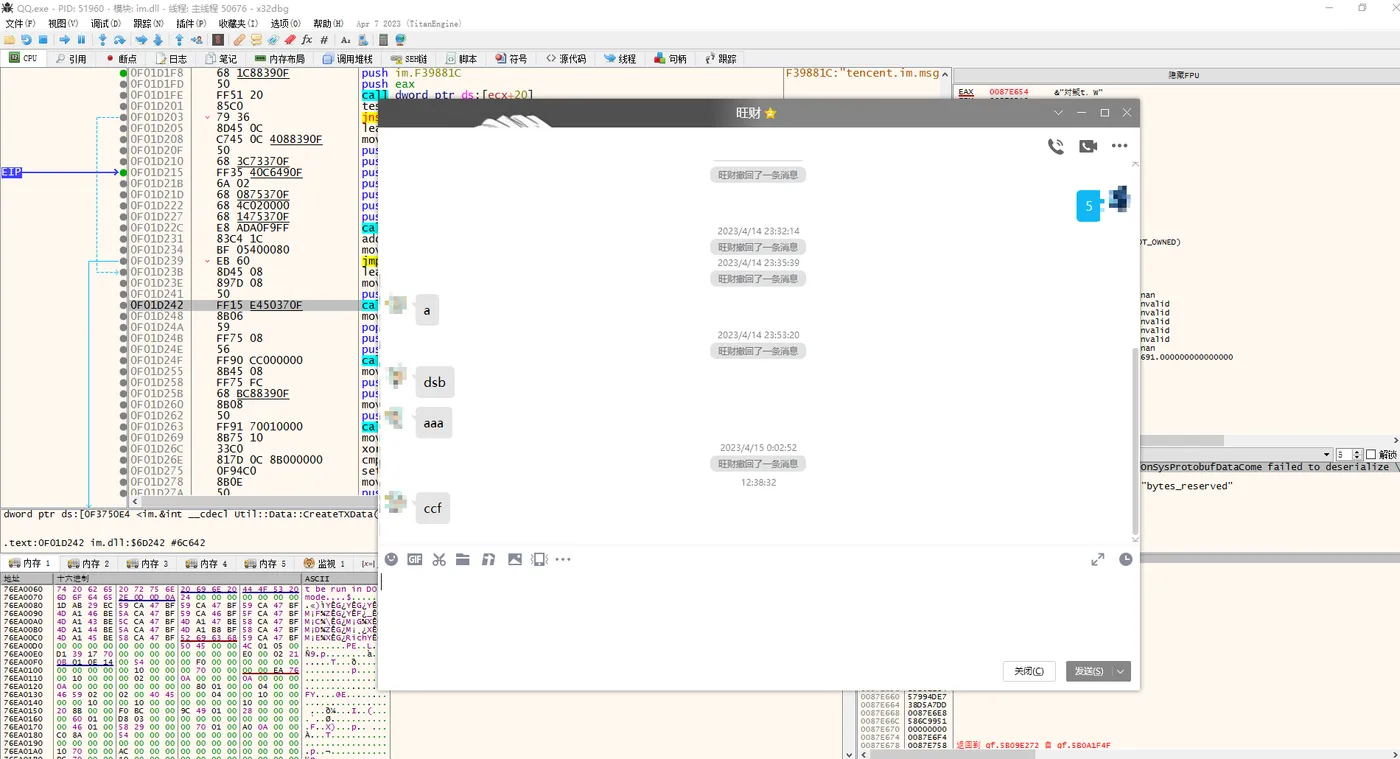Viewport: 1400px width, 759px height.
Task: Click the 关闭(C) button in chat window
Action: point(1029,671)
